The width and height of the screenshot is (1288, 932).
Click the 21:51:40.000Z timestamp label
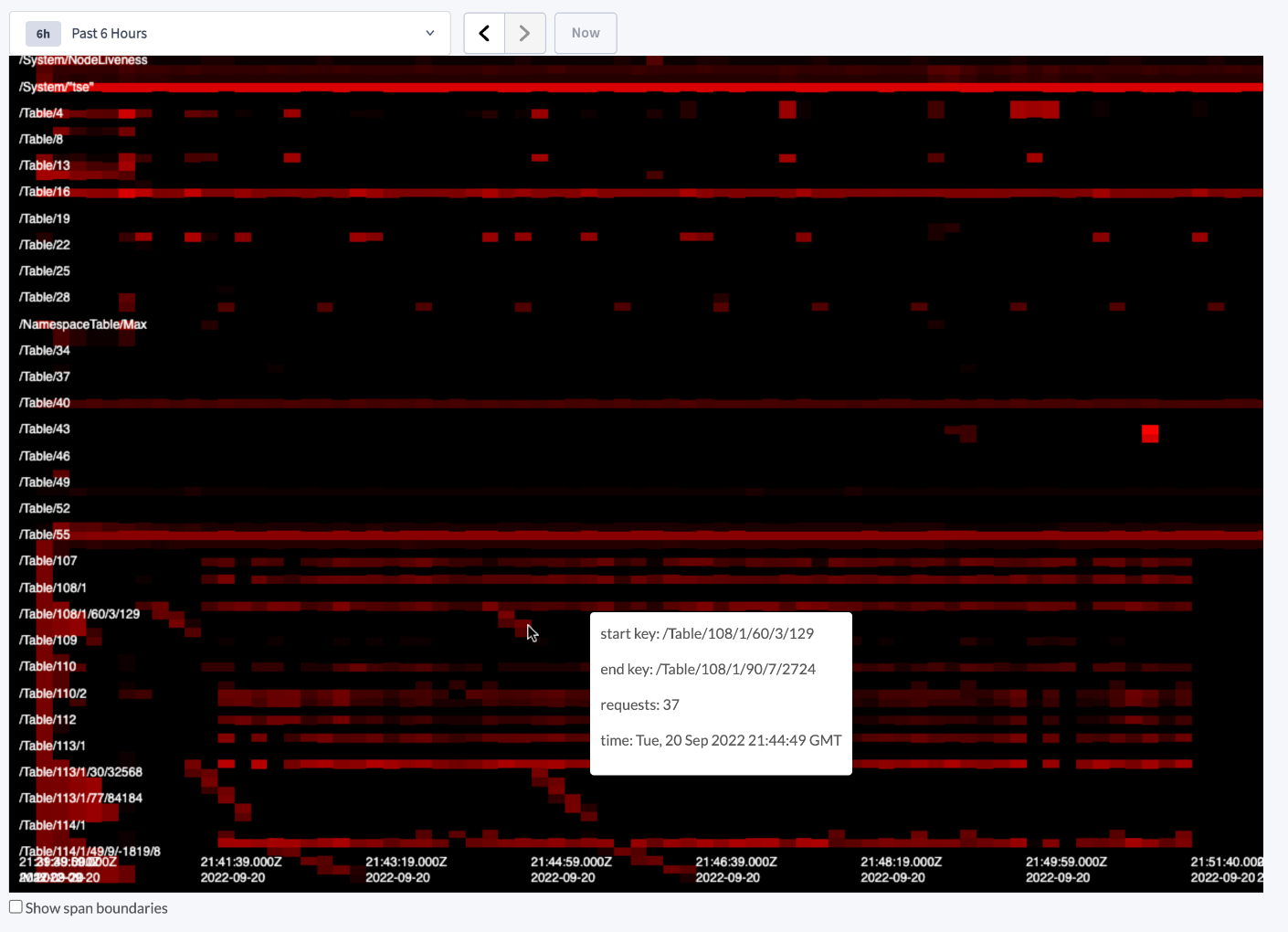coord(1229,861)
